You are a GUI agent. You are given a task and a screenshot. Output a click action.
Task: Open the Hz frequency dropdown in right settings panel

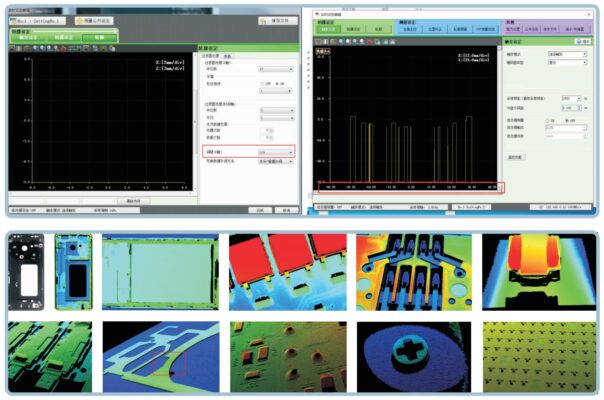pos(571,98)
